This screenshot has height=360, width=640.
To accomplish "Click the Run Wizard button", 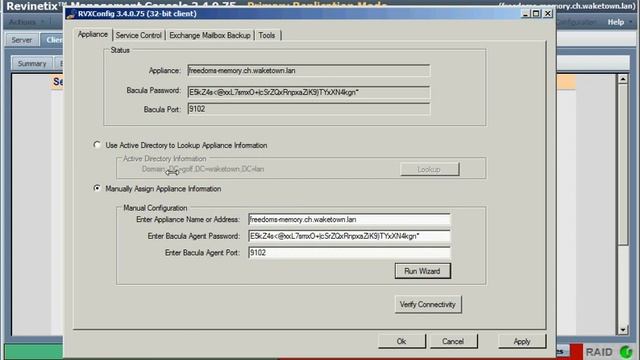I will click(422, 271).
